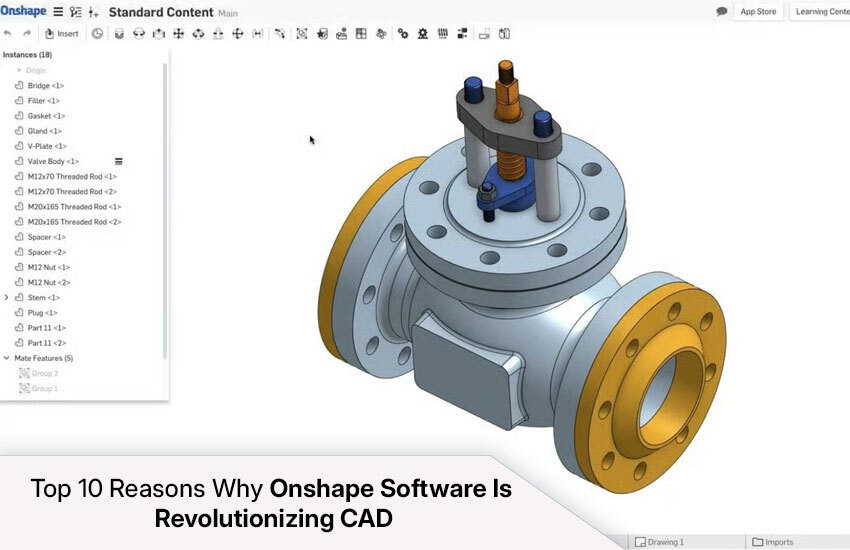Open the comments speech bubble icon
This screenshot has width=850, height=550.
(722, 11)
